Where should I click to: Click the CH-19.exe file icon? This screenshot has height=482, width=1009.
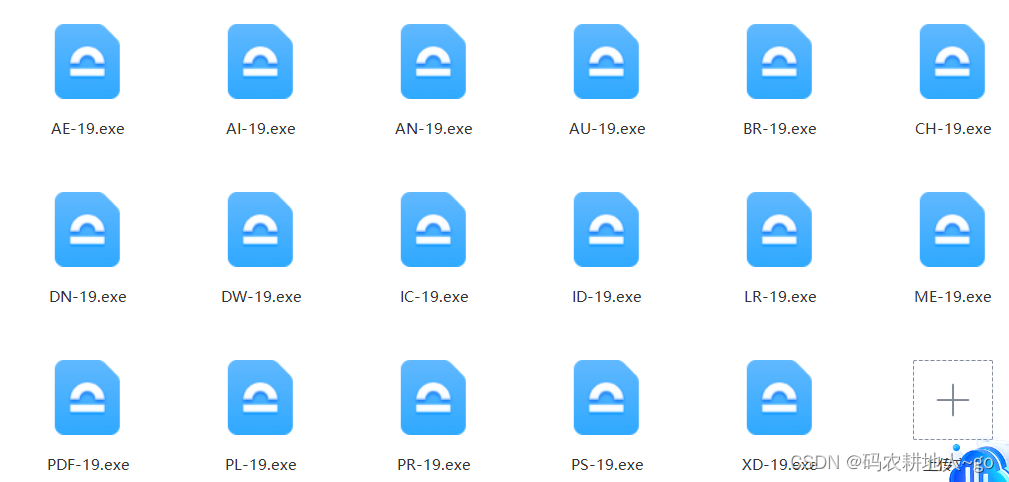(952, 62)
